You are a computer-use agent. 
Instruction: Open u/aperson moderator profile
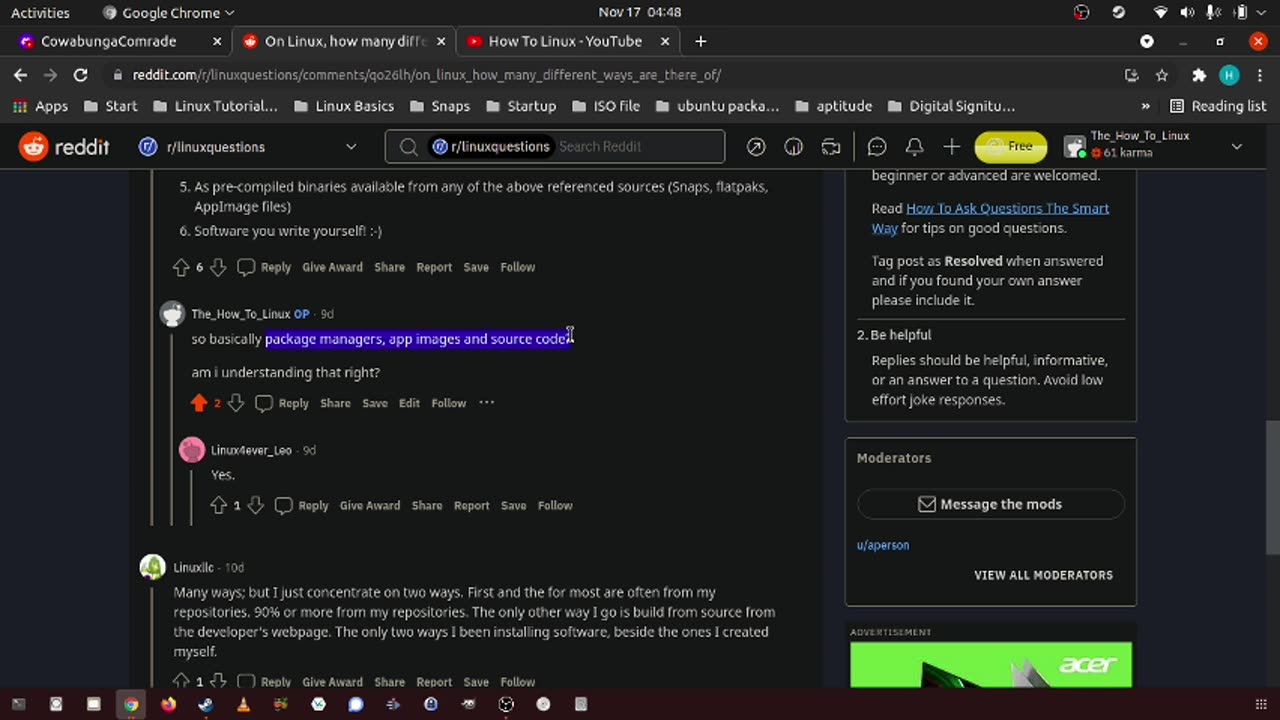(883, 545)
